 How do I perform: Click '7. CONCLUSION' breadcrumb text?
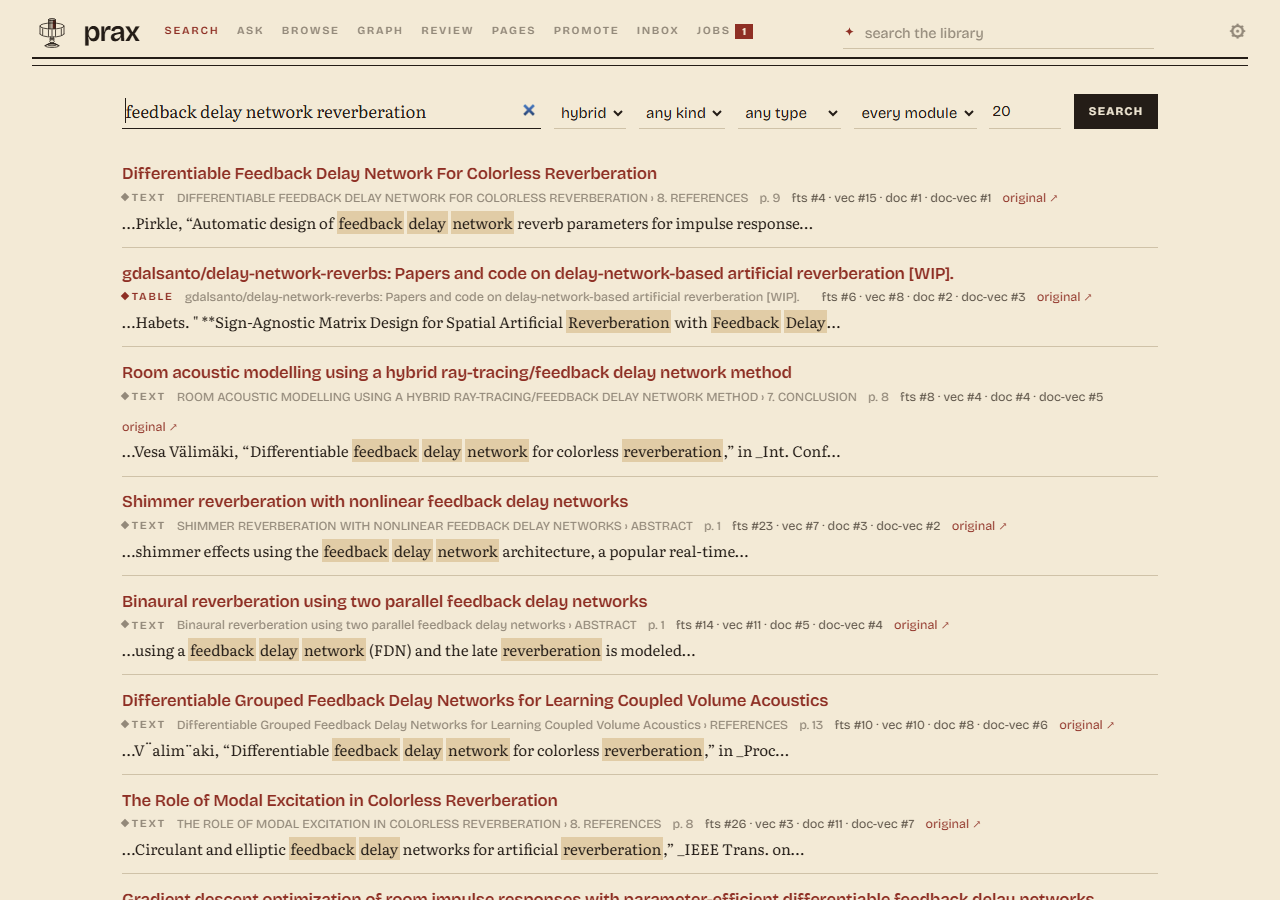coord(812,397)
